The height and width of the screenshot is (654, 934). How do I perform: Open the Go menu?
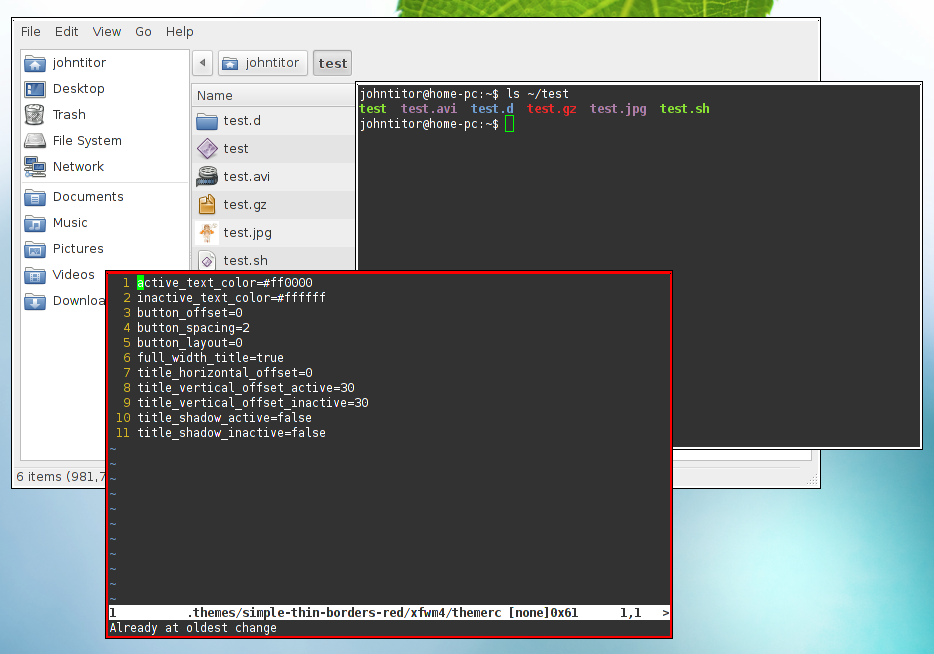click(143, 31)
